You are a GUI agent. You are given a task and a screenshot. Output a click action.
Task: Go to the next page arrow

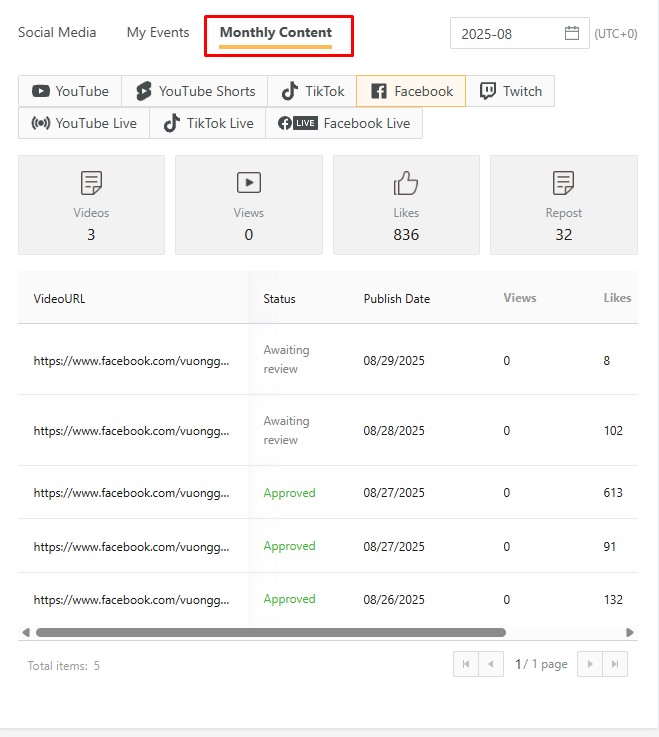click(x=590, y=664)
